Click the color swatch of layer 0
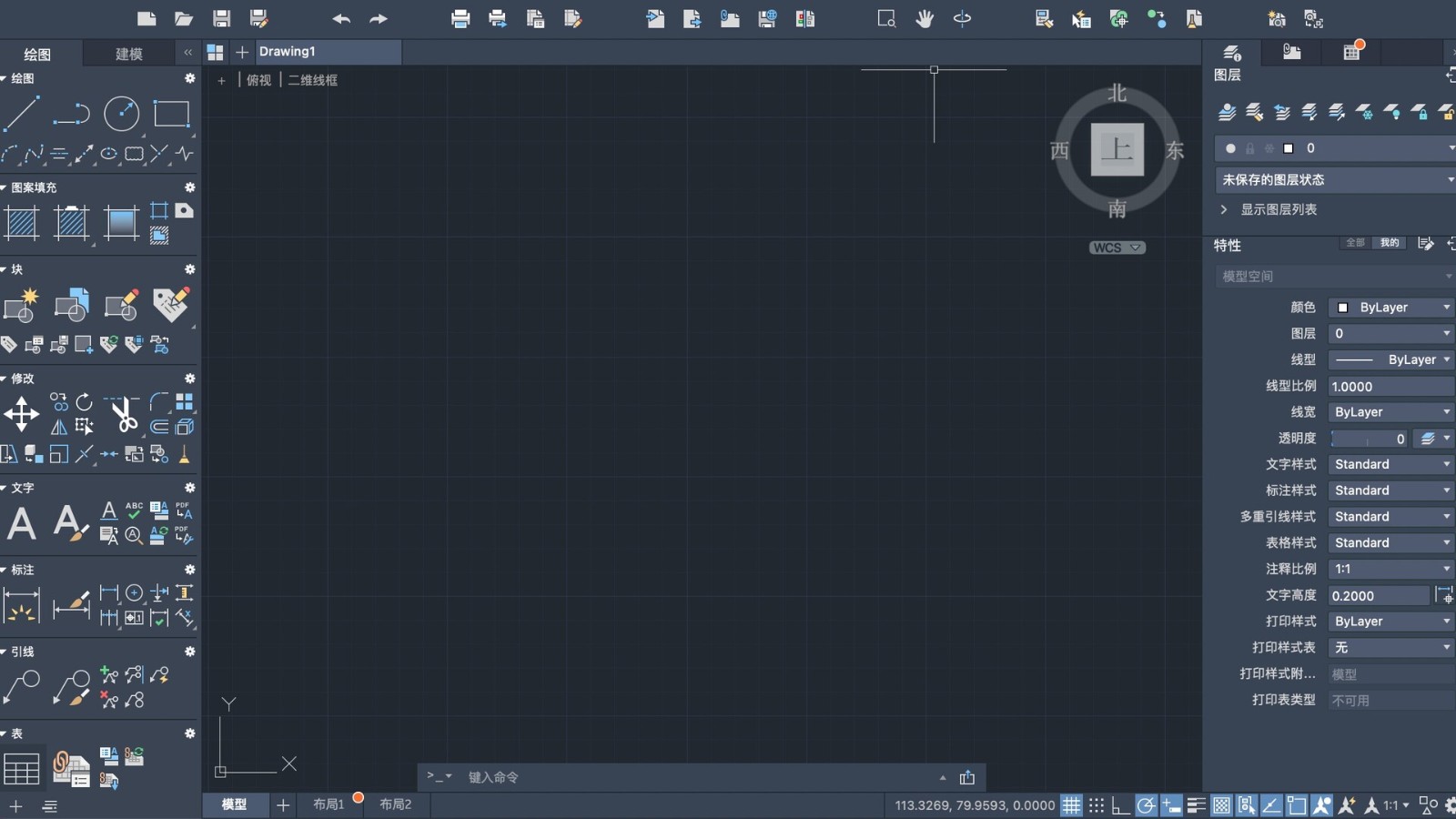The image size is (1456, 819). 1289,148
